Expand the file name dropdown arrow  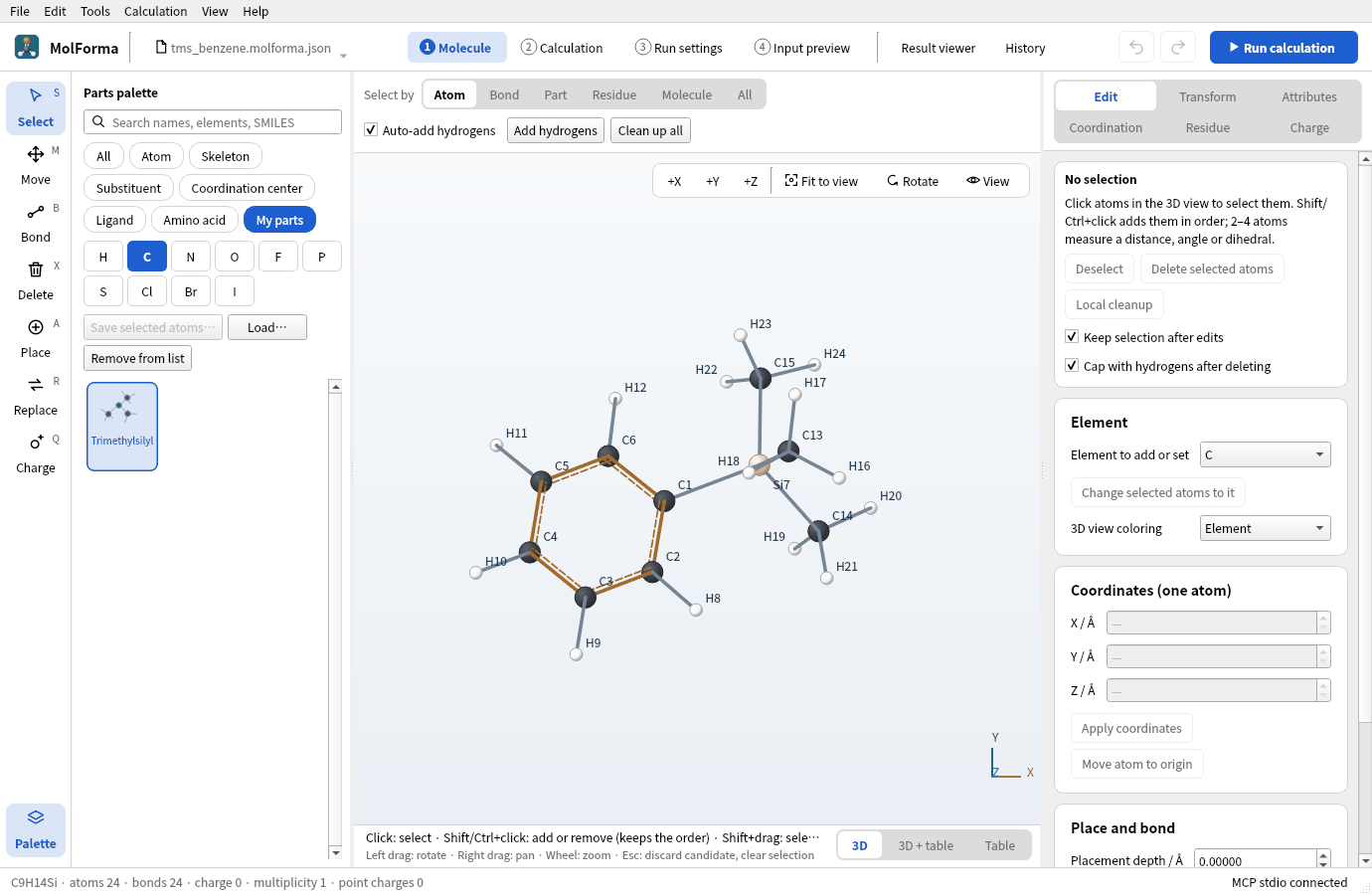(x=343, y=56)
